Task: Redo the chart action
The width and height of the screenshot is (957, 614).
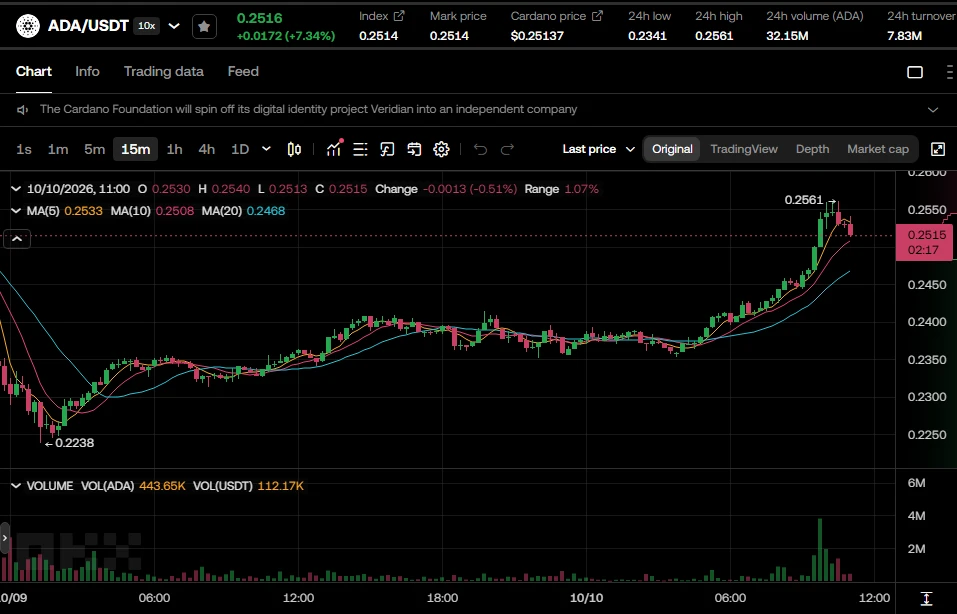Action: [507, 150]
